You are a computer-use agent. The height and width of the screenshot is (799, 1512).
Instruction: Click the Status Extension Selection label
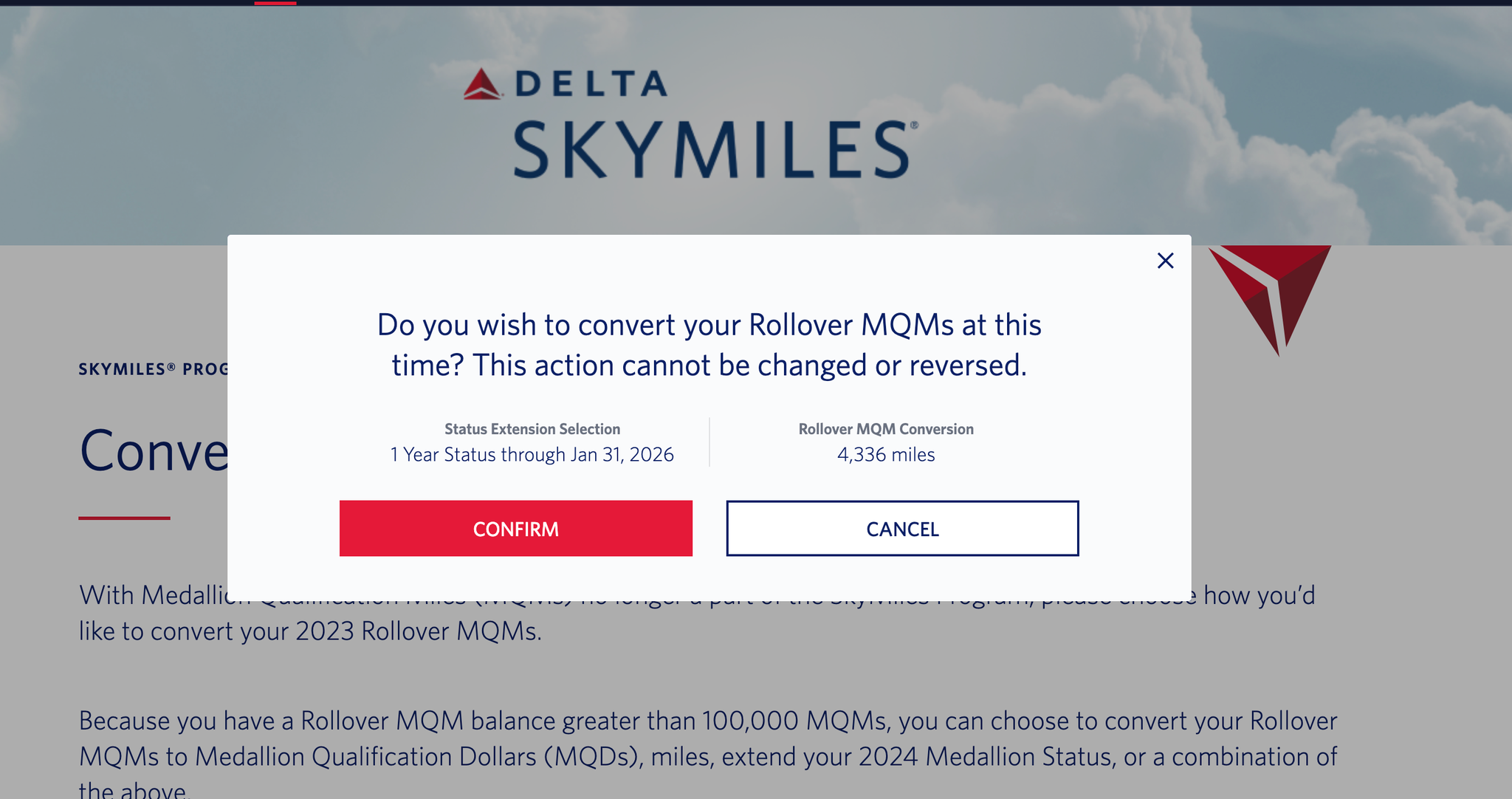(x=531, y=428)
